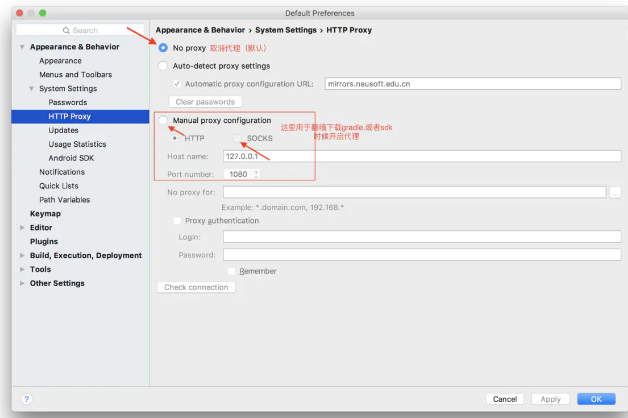This screenshot has width=628, height=418.
Task: Select the HTTP Proxy tree item
Action: pyautogui.click(x=80, y=117)
